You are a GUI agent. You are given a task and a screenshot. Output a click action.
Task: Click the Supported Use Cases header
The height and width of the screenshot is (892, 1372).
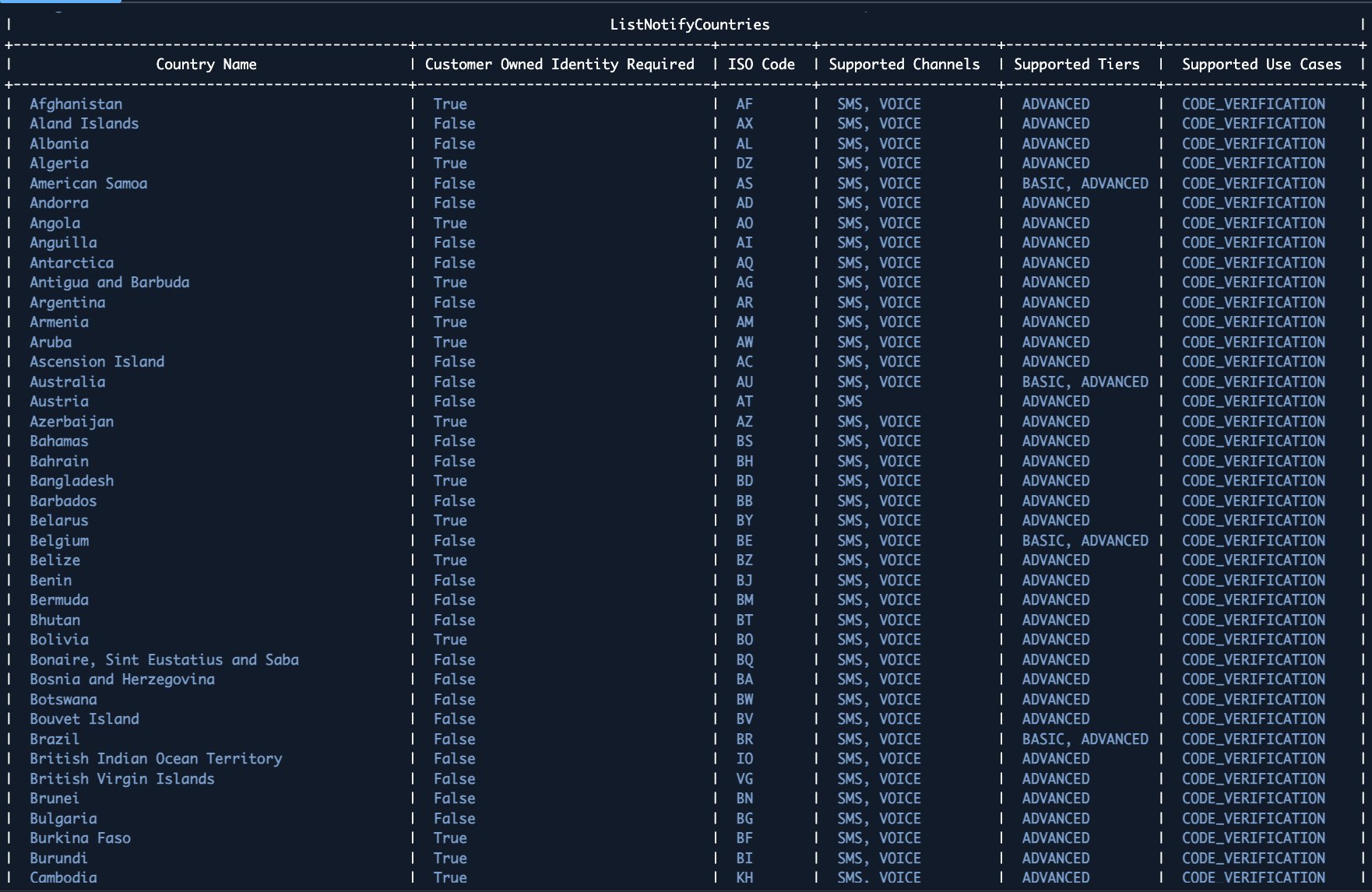coord(1261,64)
